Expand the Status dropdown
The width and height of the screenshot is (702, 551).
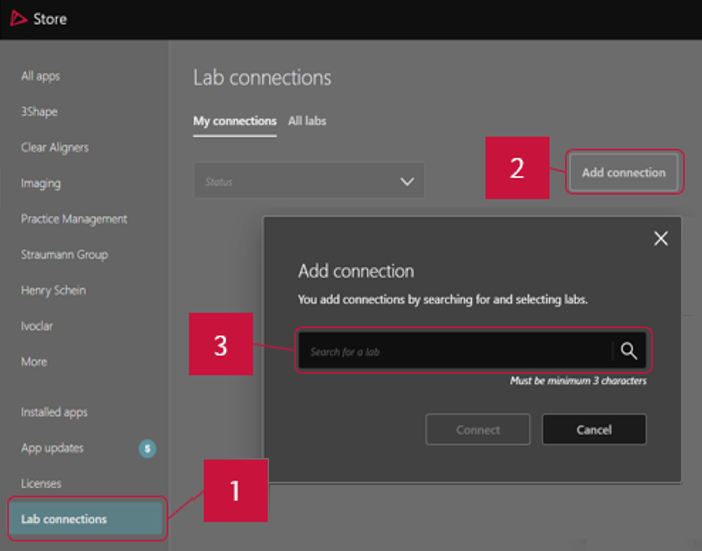(x=308, y=181)
